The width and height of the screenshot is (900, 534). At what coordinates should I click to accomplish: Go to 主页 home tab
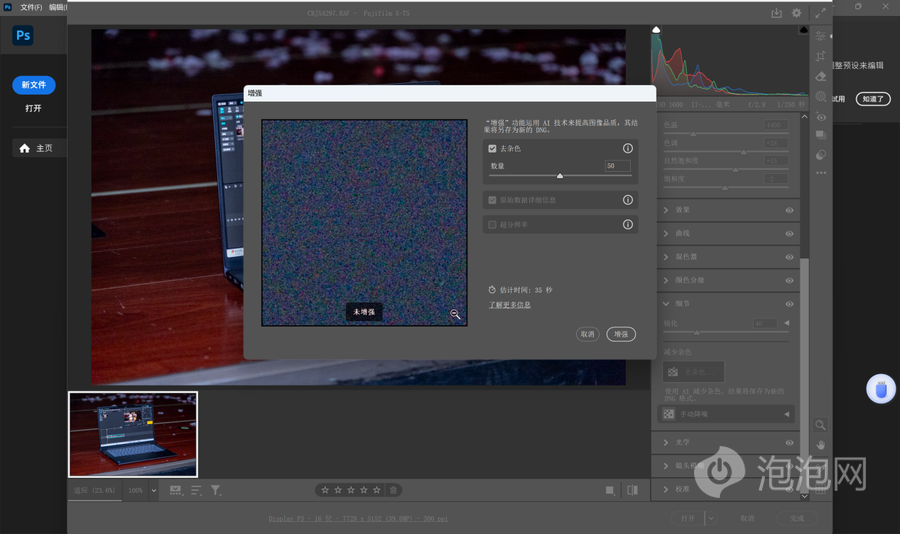(x=36, y=148)
